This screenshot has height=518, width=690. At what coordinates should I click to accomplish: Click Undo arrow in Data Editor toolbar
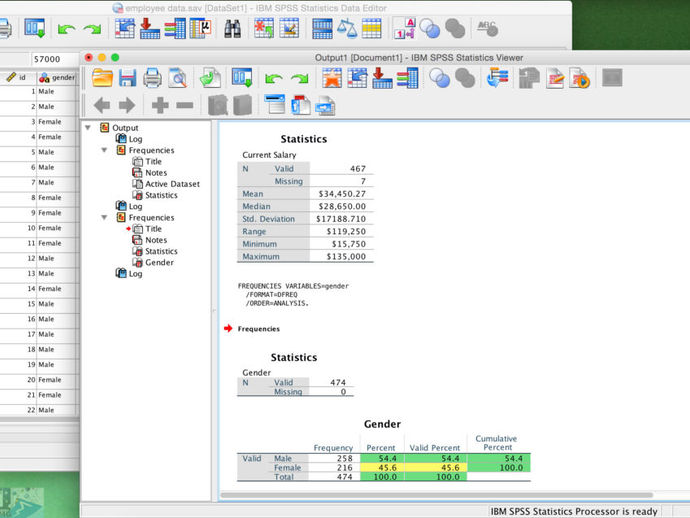pos(66,29)
